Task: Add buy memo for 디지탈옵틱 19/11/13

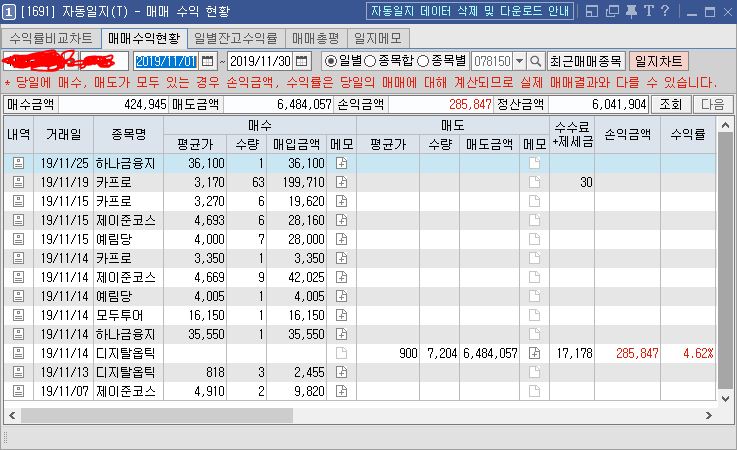Action: (x=342, y=372)
